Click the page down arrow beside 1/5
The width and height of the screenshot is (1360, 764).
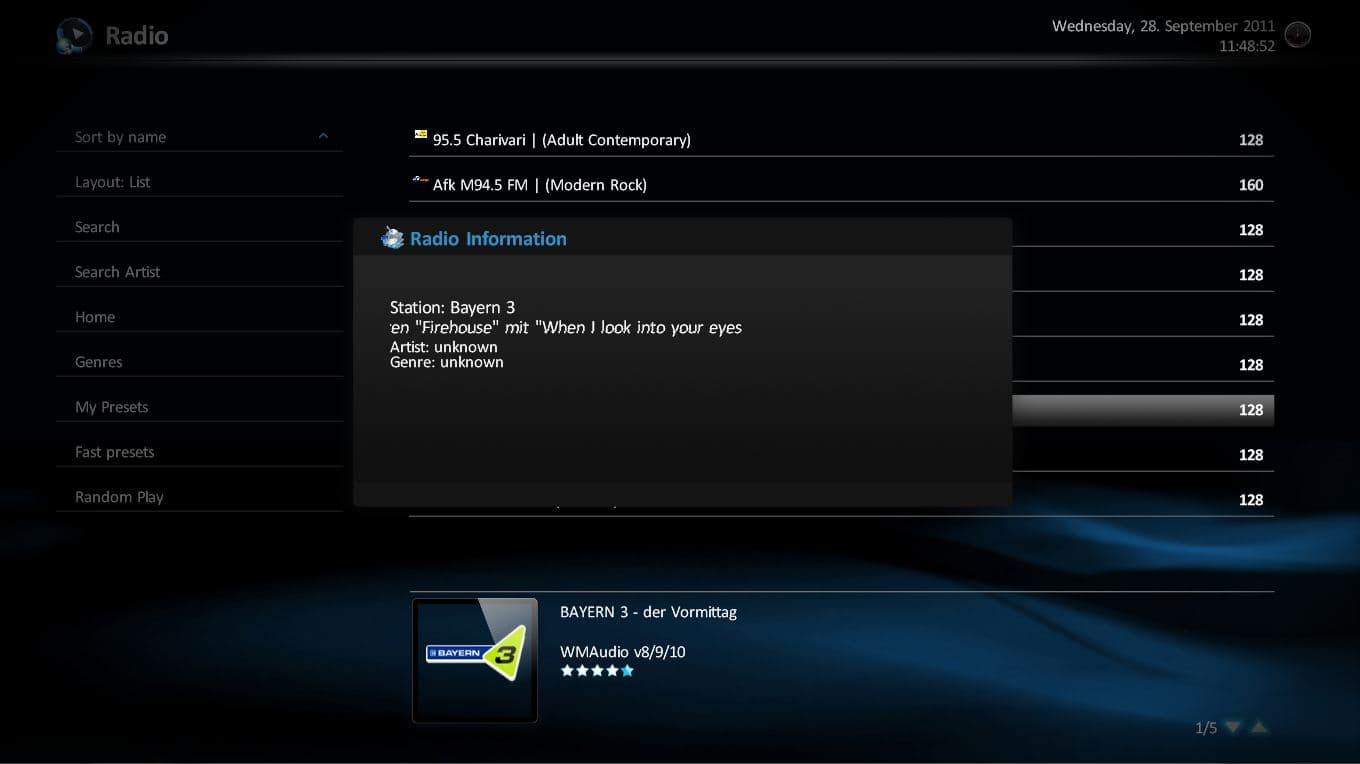(x=1233, y=728)
